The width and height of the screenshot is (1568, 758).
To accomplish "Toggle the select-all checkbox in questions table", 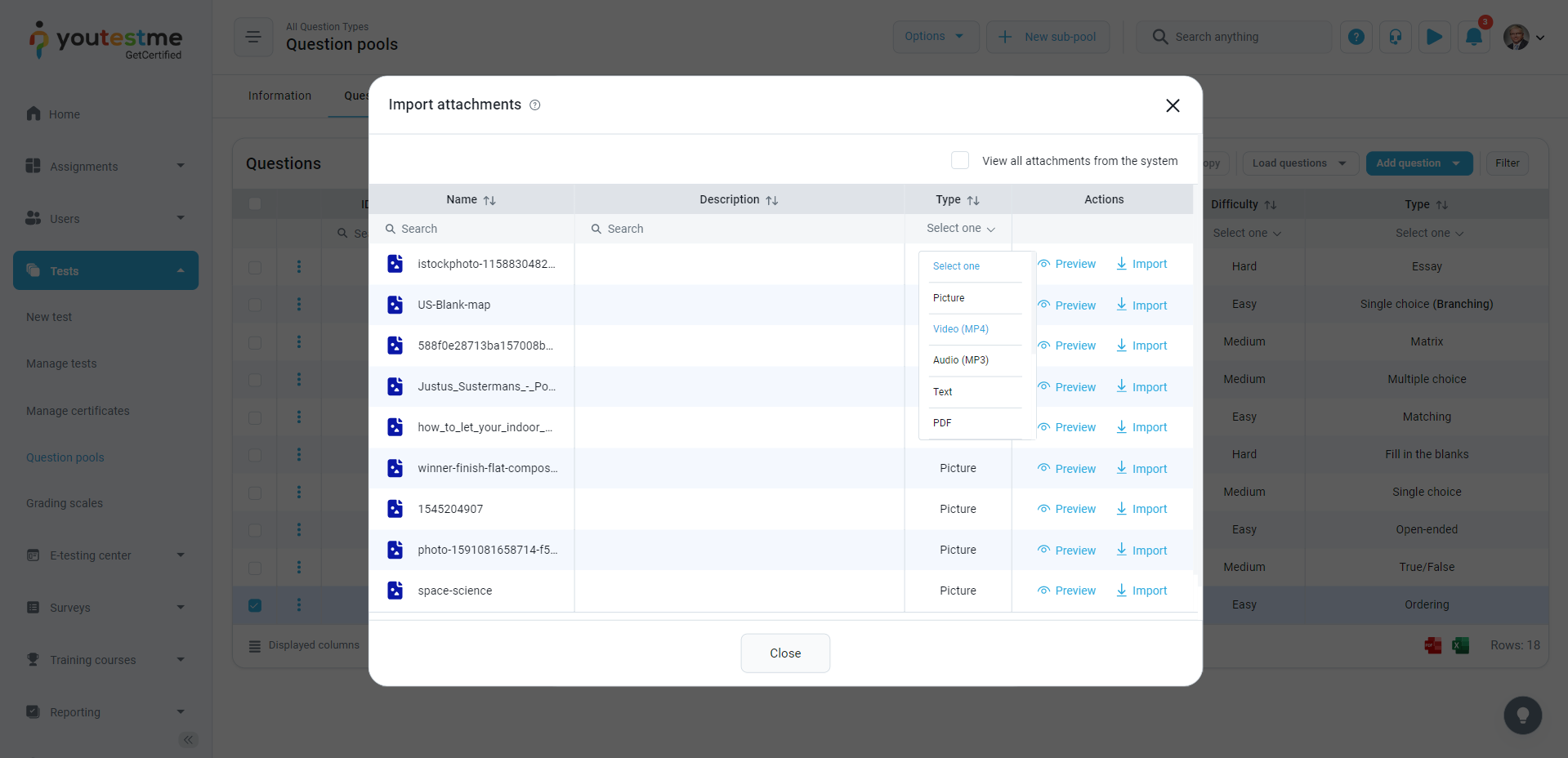I will pos(255,204).
